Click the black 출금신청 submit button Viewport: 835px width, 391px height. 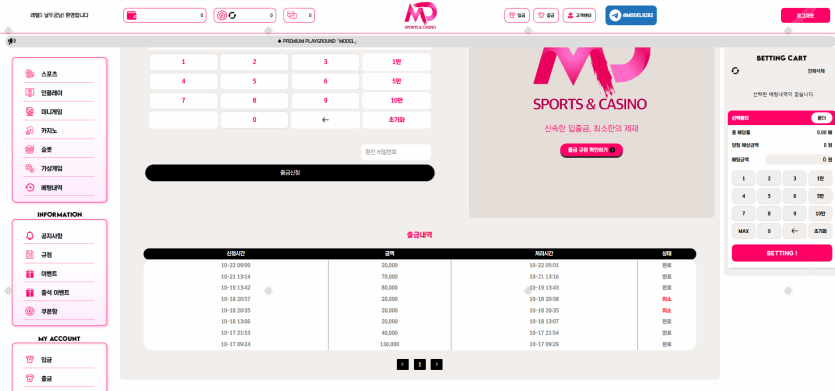(x=290, y=173)
